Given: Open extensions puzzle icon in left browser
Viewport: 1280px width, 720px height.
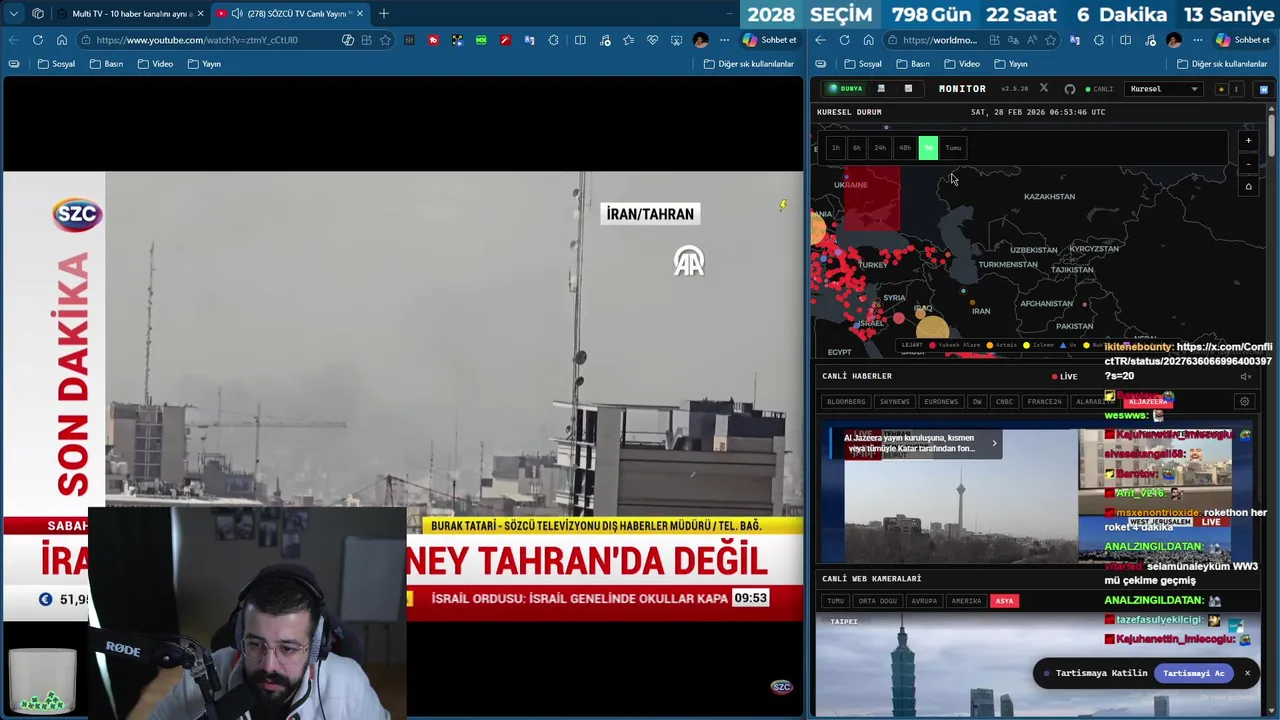Looking at the screenshot, I should point(554,40).
